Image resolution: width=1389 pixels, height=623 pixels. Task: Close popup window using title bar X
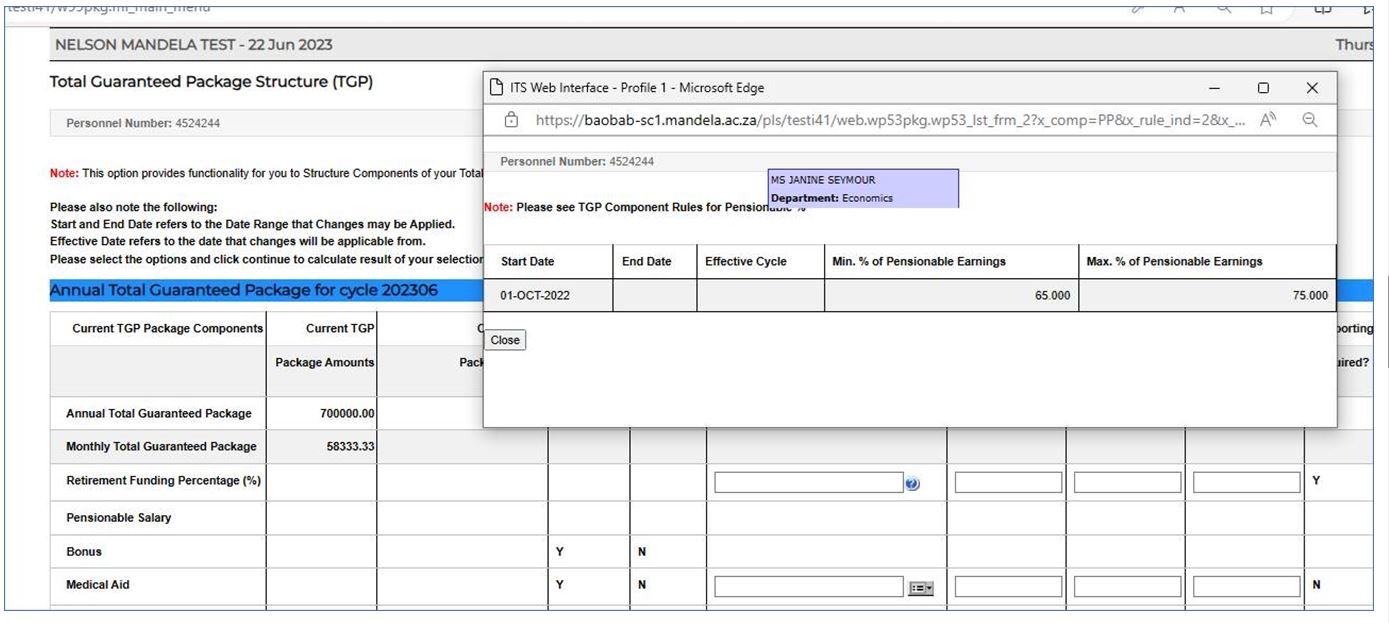tap(1312, 88)
